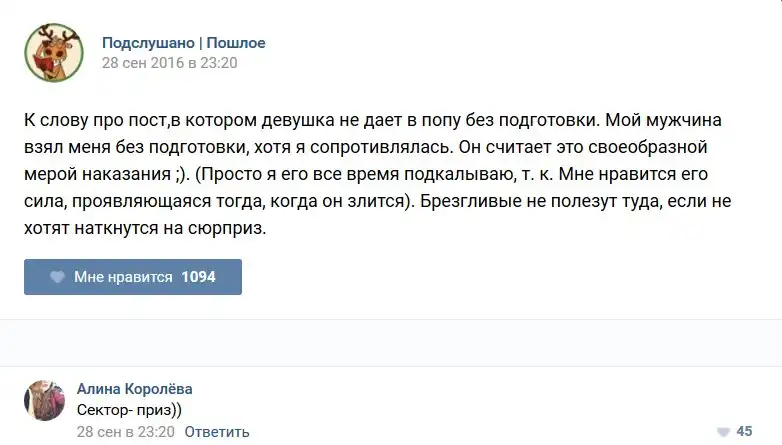Viewport: 782px width, 445px height.
Task: Click the 1094 likes counter
Action: [x=199, y=277]
